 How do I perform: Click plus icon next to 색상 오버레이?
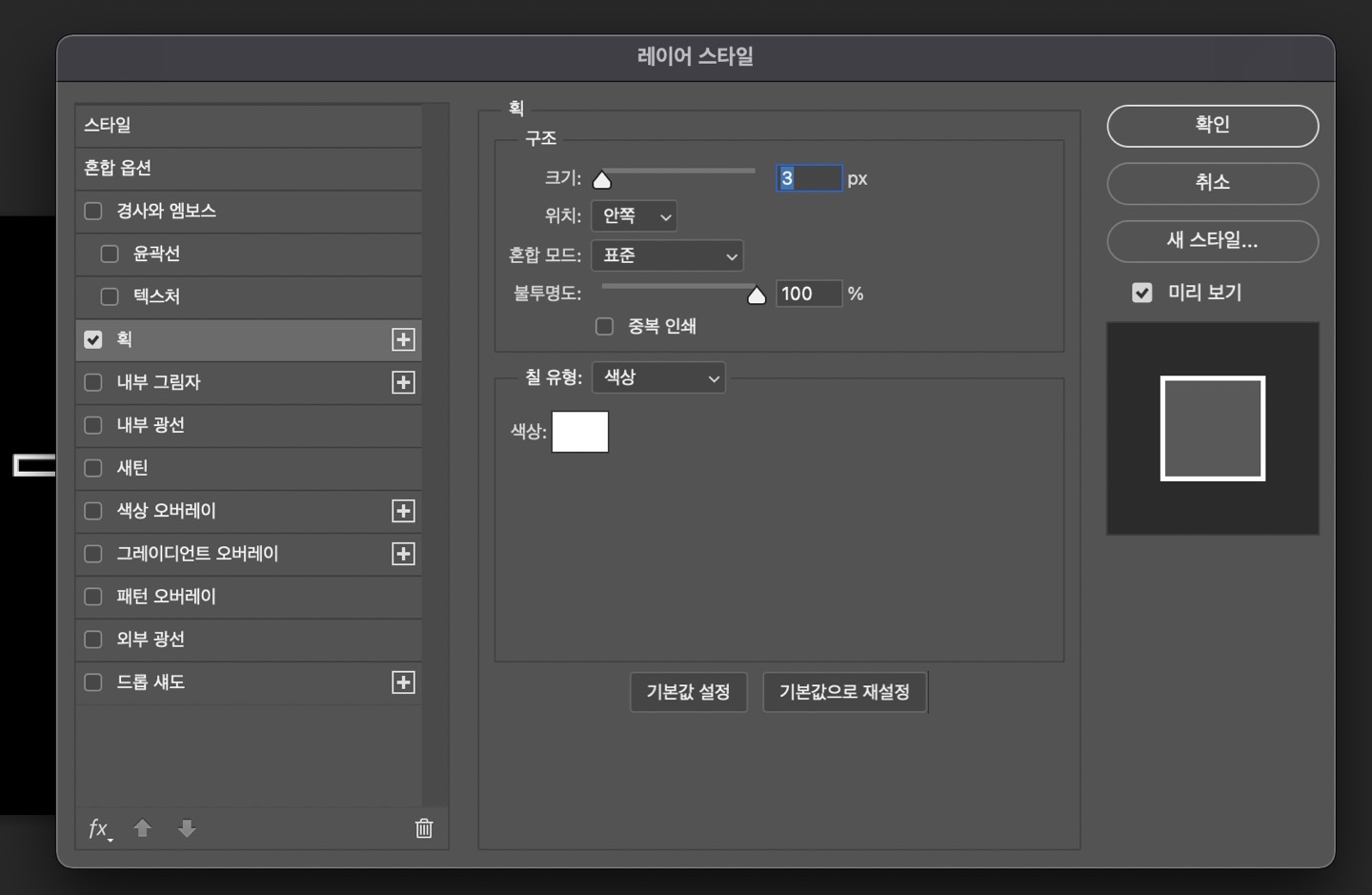pyautogui.click(x=403, y=511)
